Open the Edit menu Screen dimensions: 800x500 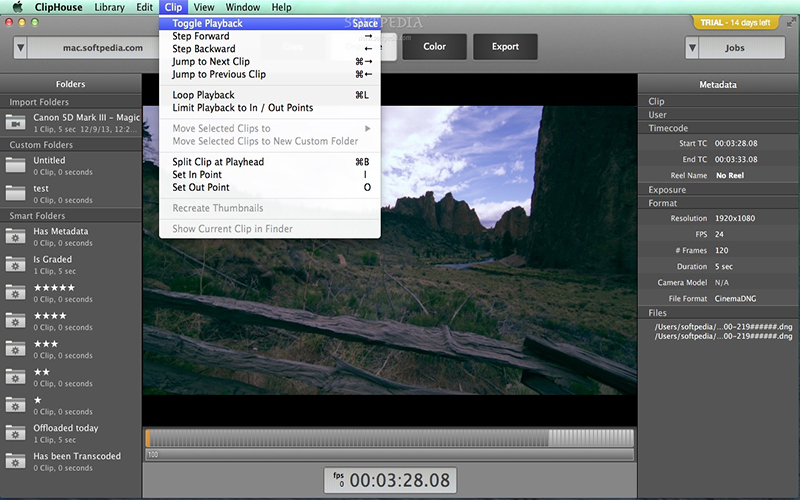(x=144, y=7)
